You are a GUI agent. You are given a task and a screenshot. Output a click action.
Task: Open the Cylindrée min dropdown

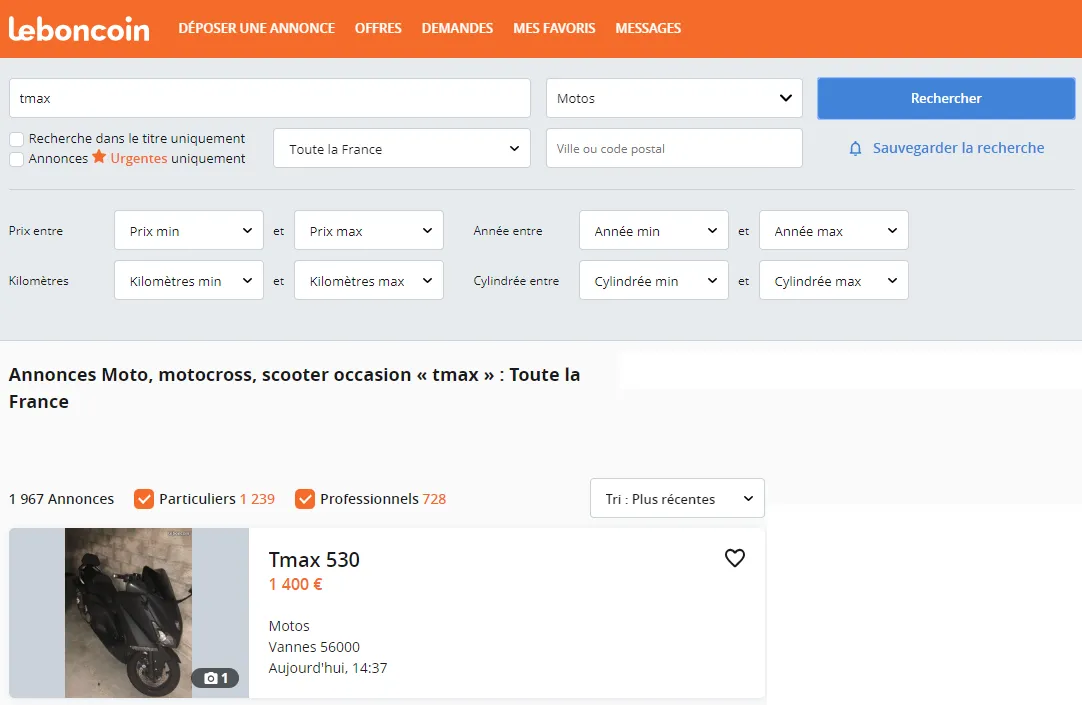pyautogui.click(x=653, y=280)
